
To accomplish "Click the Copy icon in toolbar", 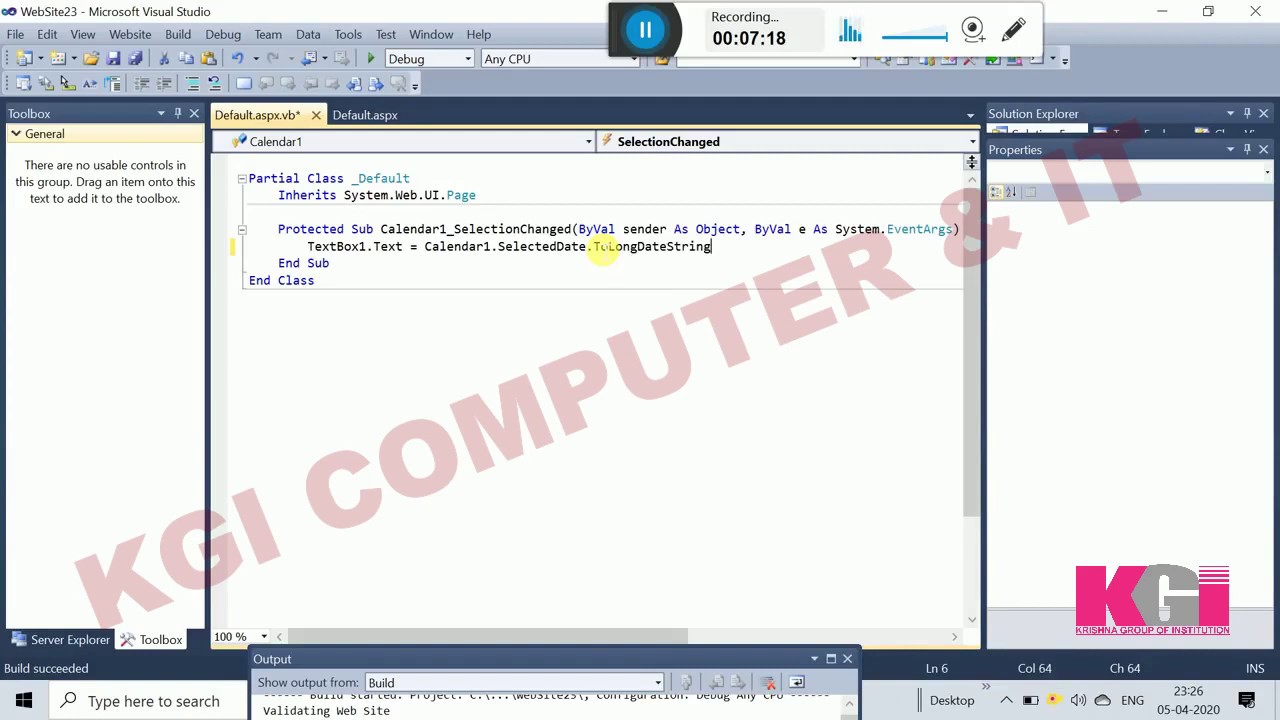I will (186, 59).
